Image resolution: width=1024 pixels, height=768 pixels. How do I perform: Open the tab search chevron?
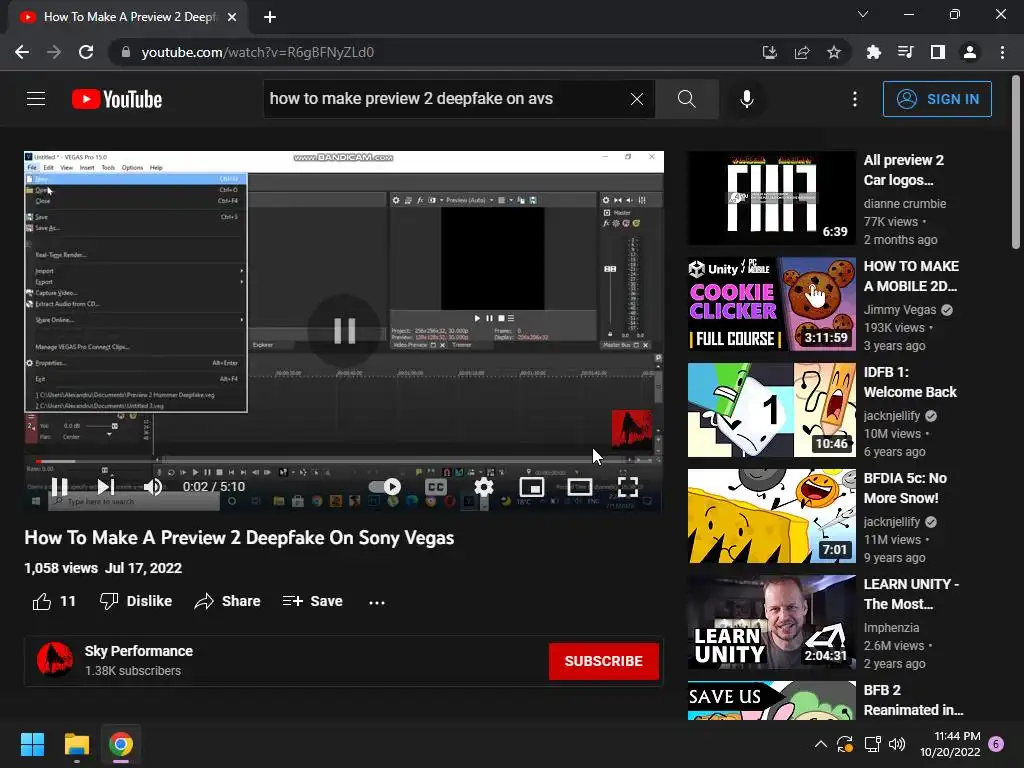point(863,14)
